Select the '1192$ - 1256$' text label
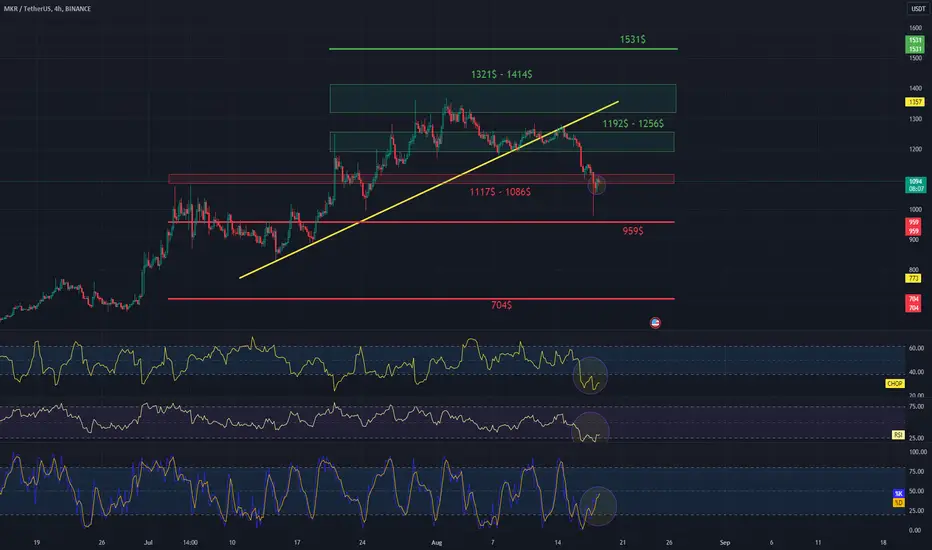932x550 pixels. (633, 123)
